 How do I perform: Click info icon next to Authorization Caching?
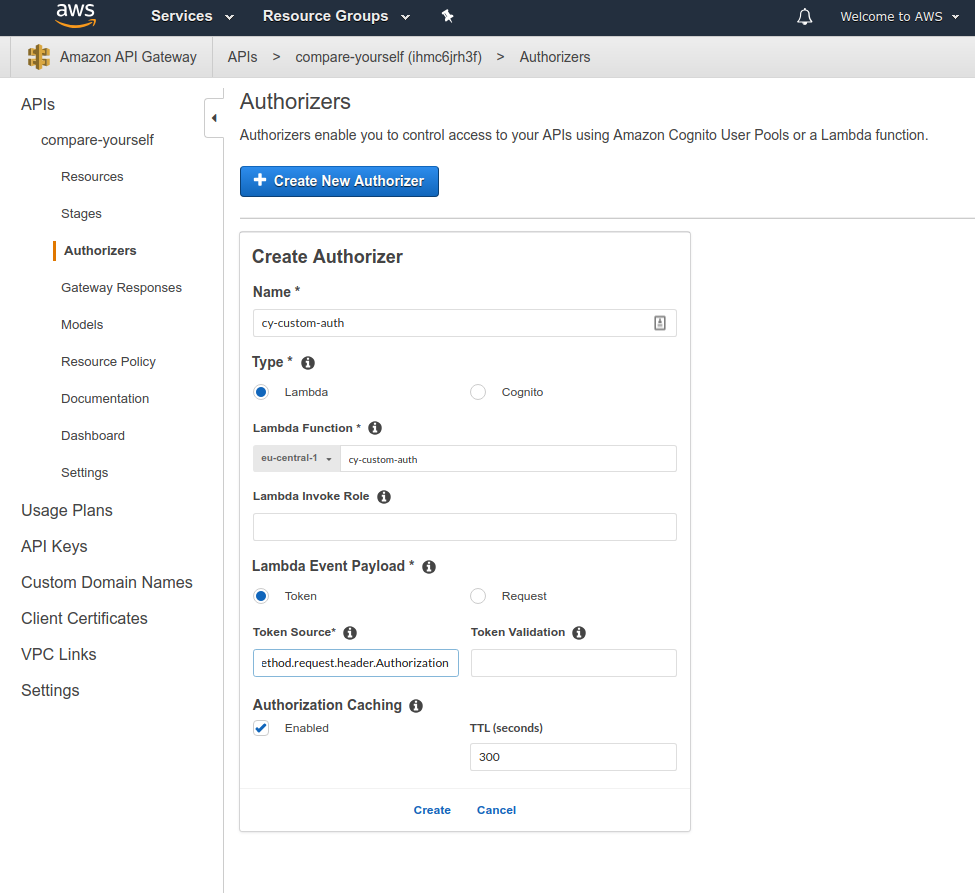416,706
